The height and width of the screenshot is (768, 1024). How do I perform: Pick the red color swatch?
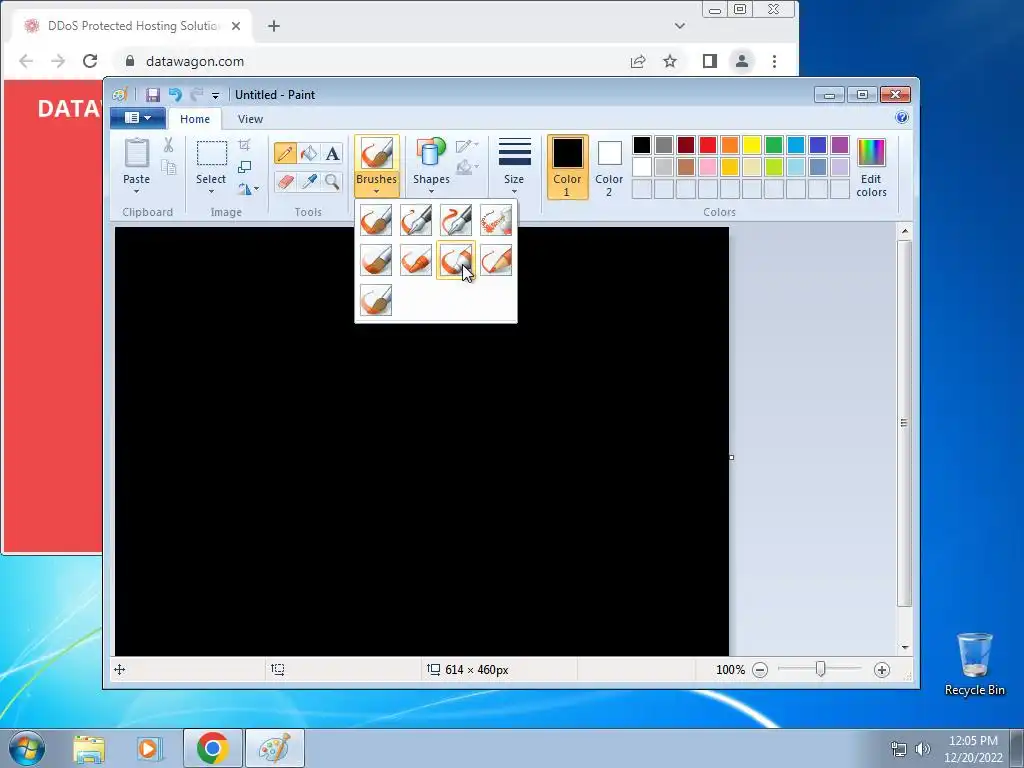point(708,145)
